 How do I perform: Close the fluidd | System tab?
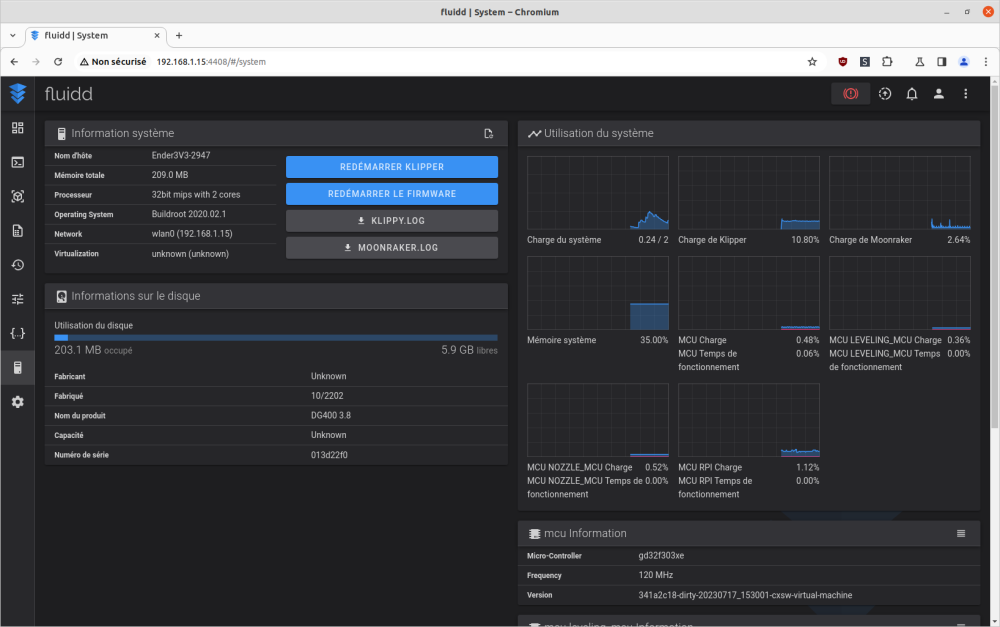point(157,36)
